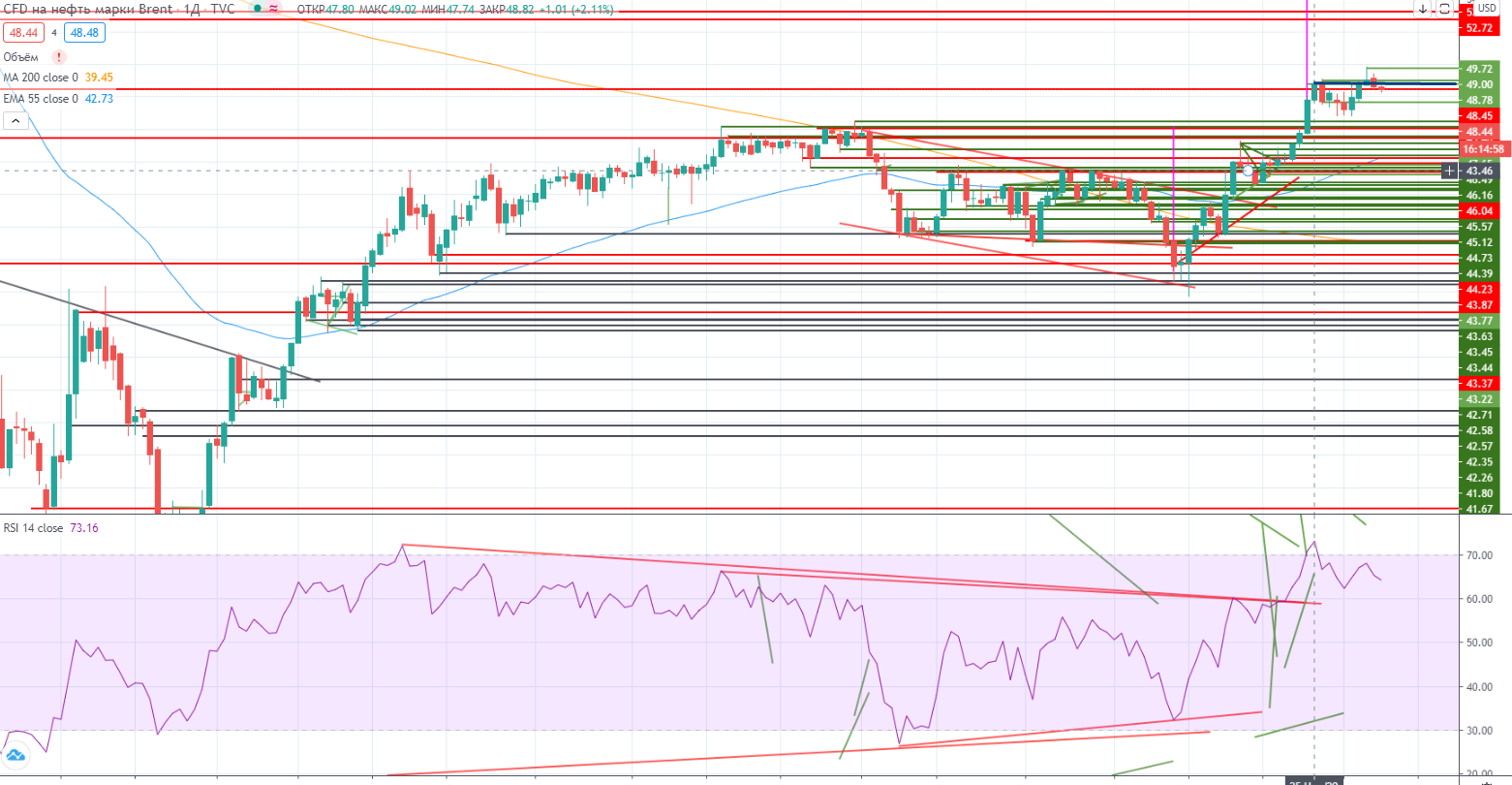Click the plus icon on the price axis
Screen dimensions: 1512x785
pos(1448,171)
